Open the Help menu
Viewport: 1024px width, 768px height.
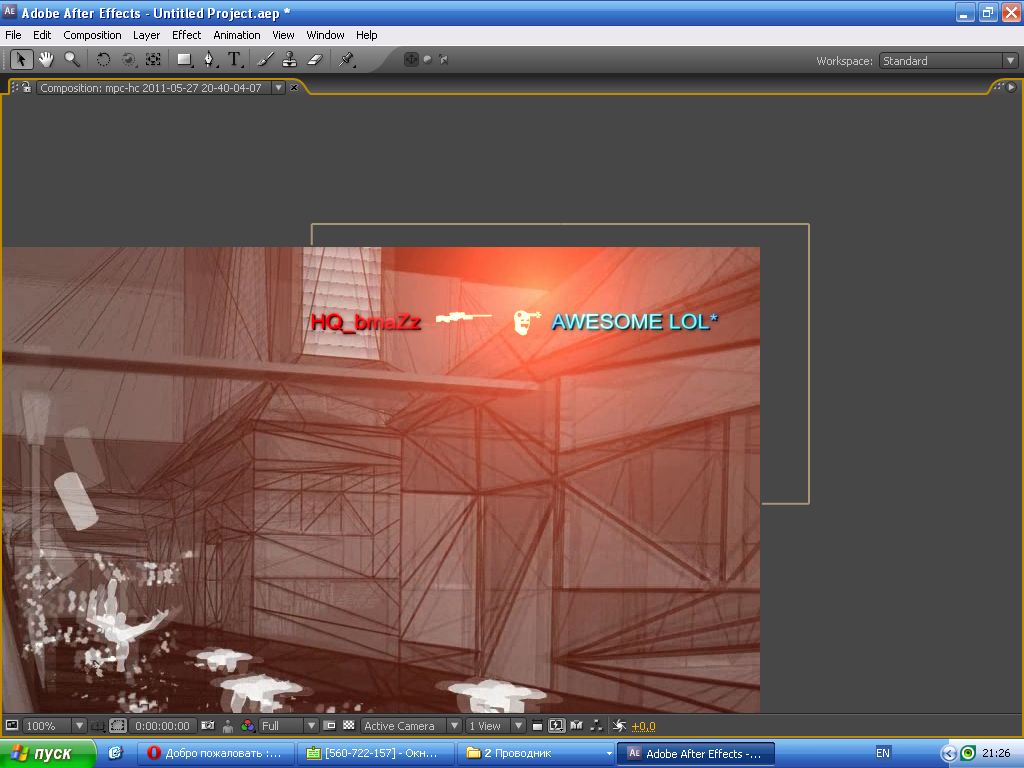(x=366, y=35)
